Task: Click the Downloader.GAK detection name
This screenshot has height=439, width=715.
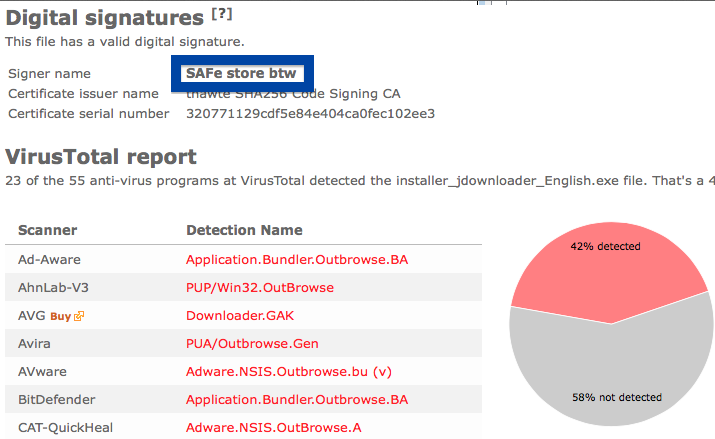Action: (240, 315)
